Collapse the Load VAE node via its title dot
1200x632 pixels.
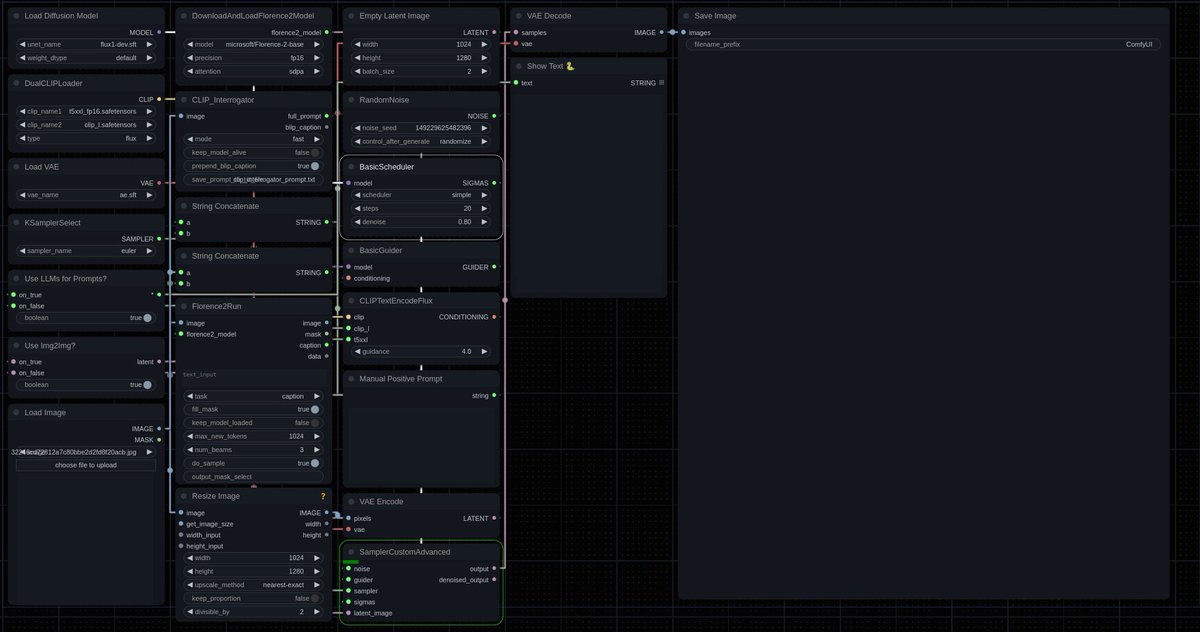tap(17, 166)
